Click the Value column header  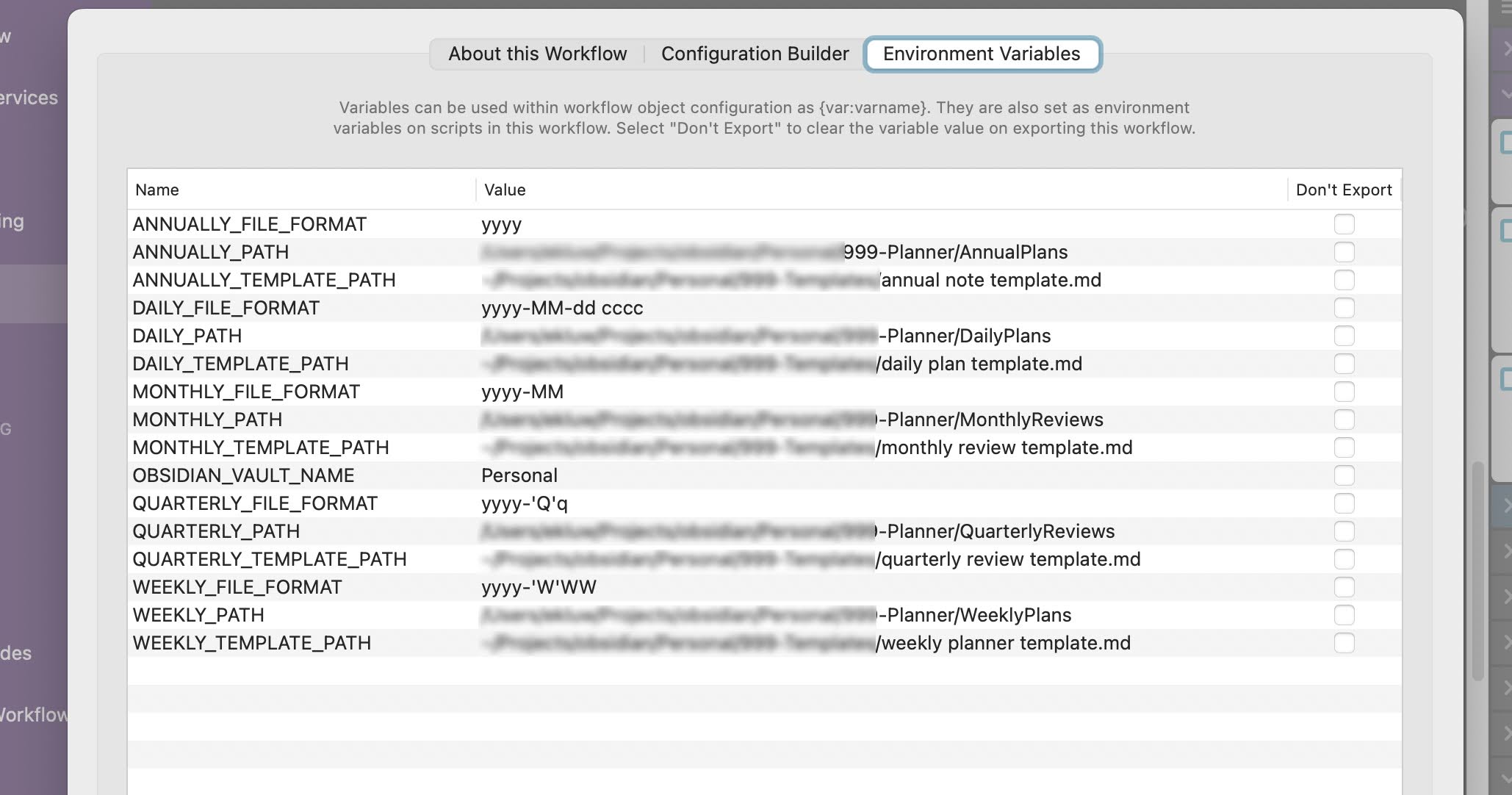[505, 190]
